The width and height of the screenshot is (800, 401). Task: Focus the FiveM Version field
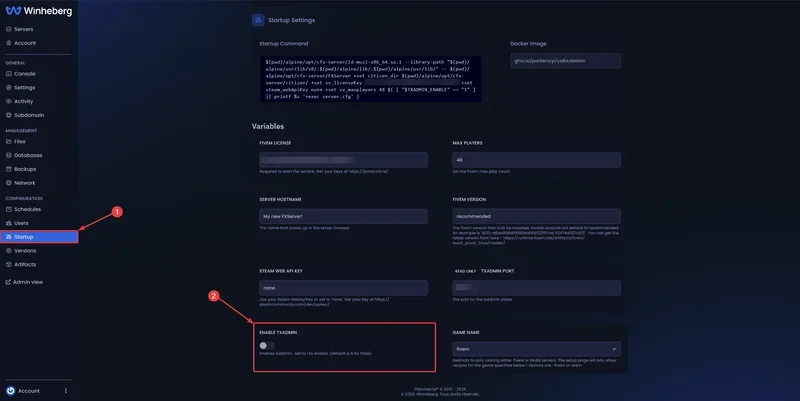tap(537, 216)
